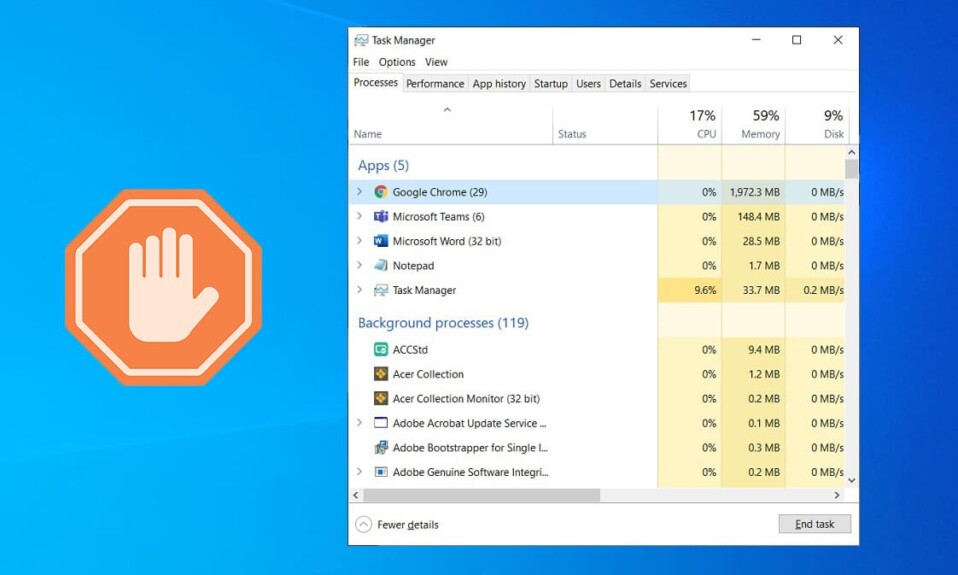Viewport: 958px width, 575px height.
Task: Click the Acer Collection process icon
Action: pyautogui.click(x=381, y=374)
